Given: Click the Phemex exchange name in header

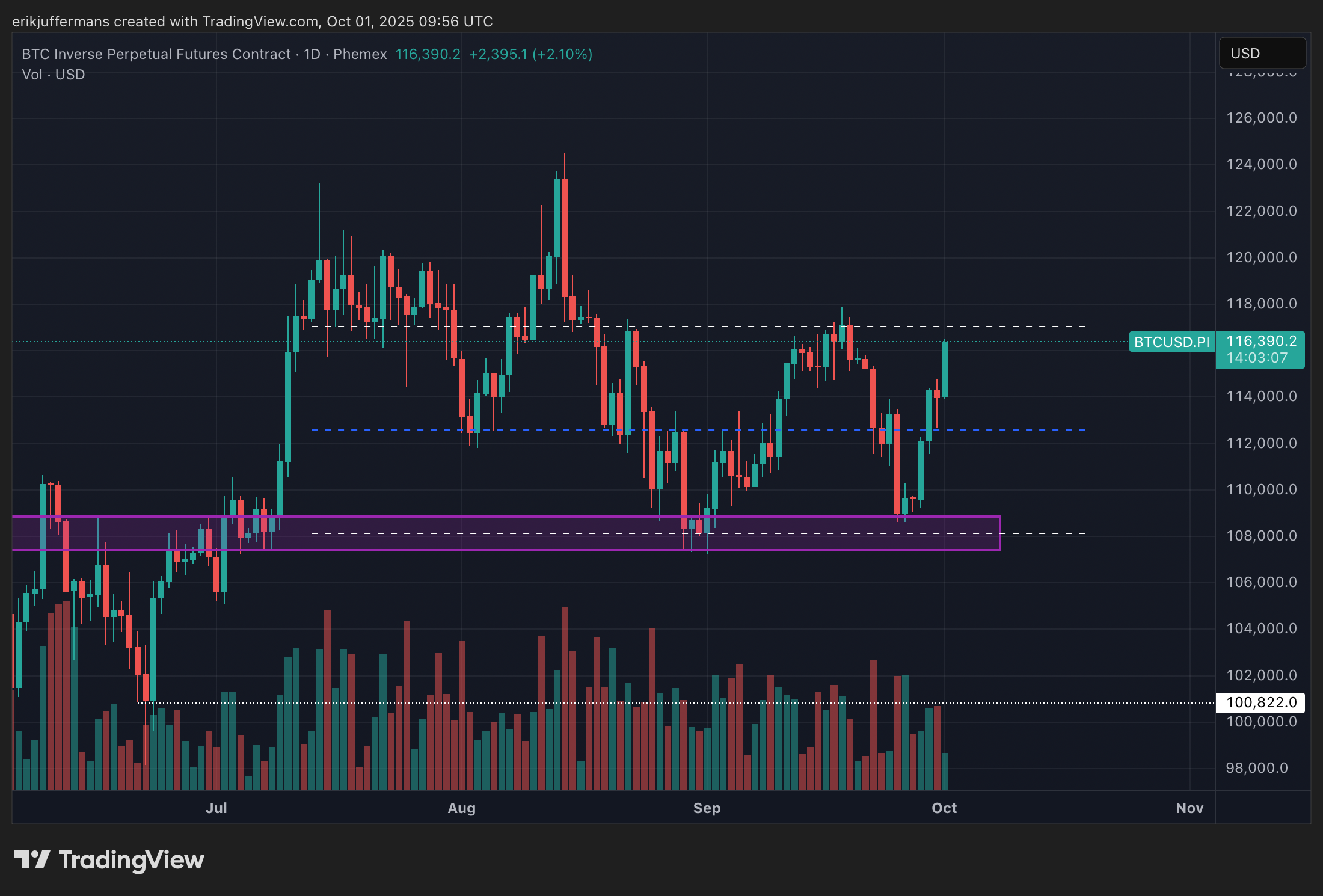Looking at the screenshot, I should tap(360, 54).
